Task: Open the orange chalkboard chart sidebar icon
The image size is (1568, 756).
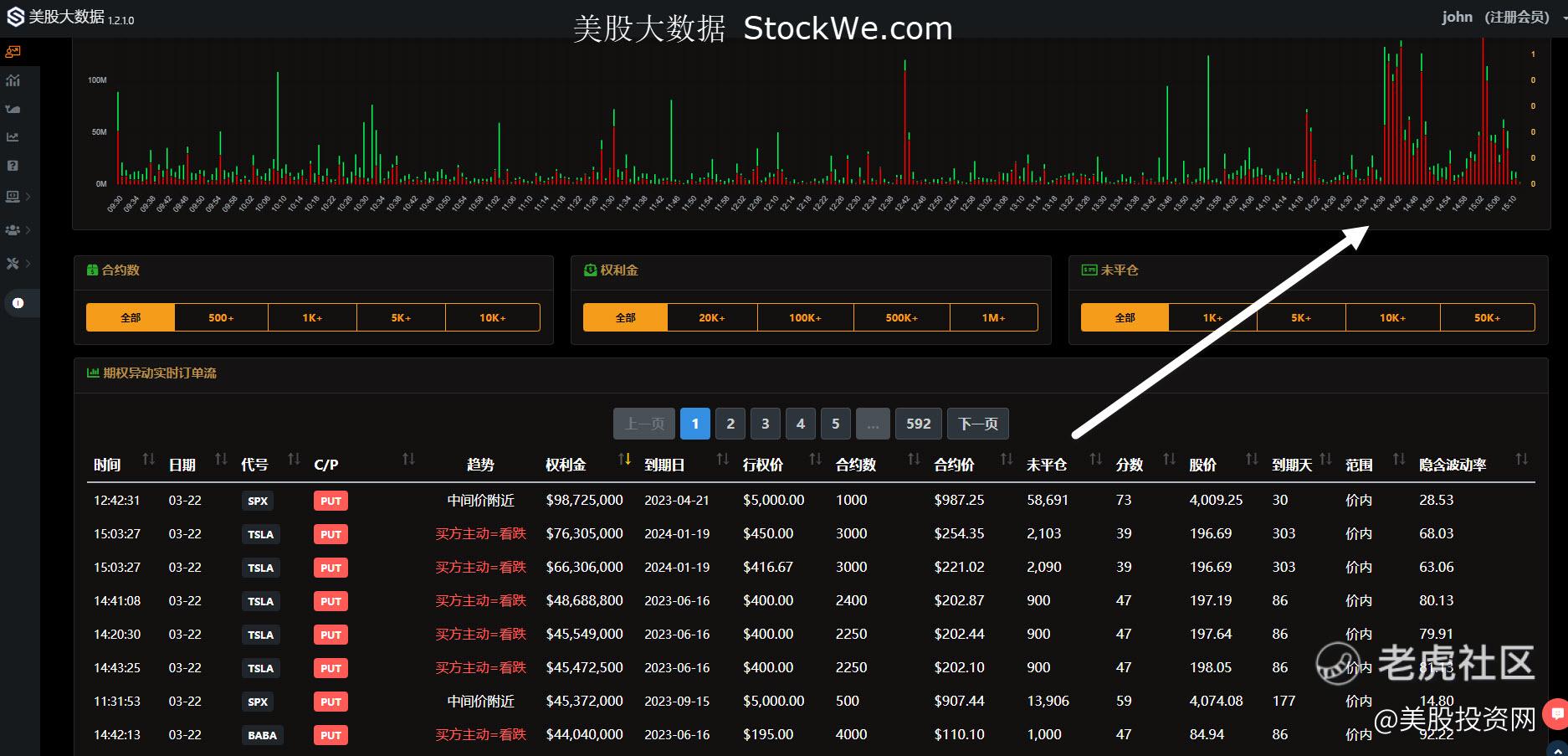Action: click(x=13, y=52)
